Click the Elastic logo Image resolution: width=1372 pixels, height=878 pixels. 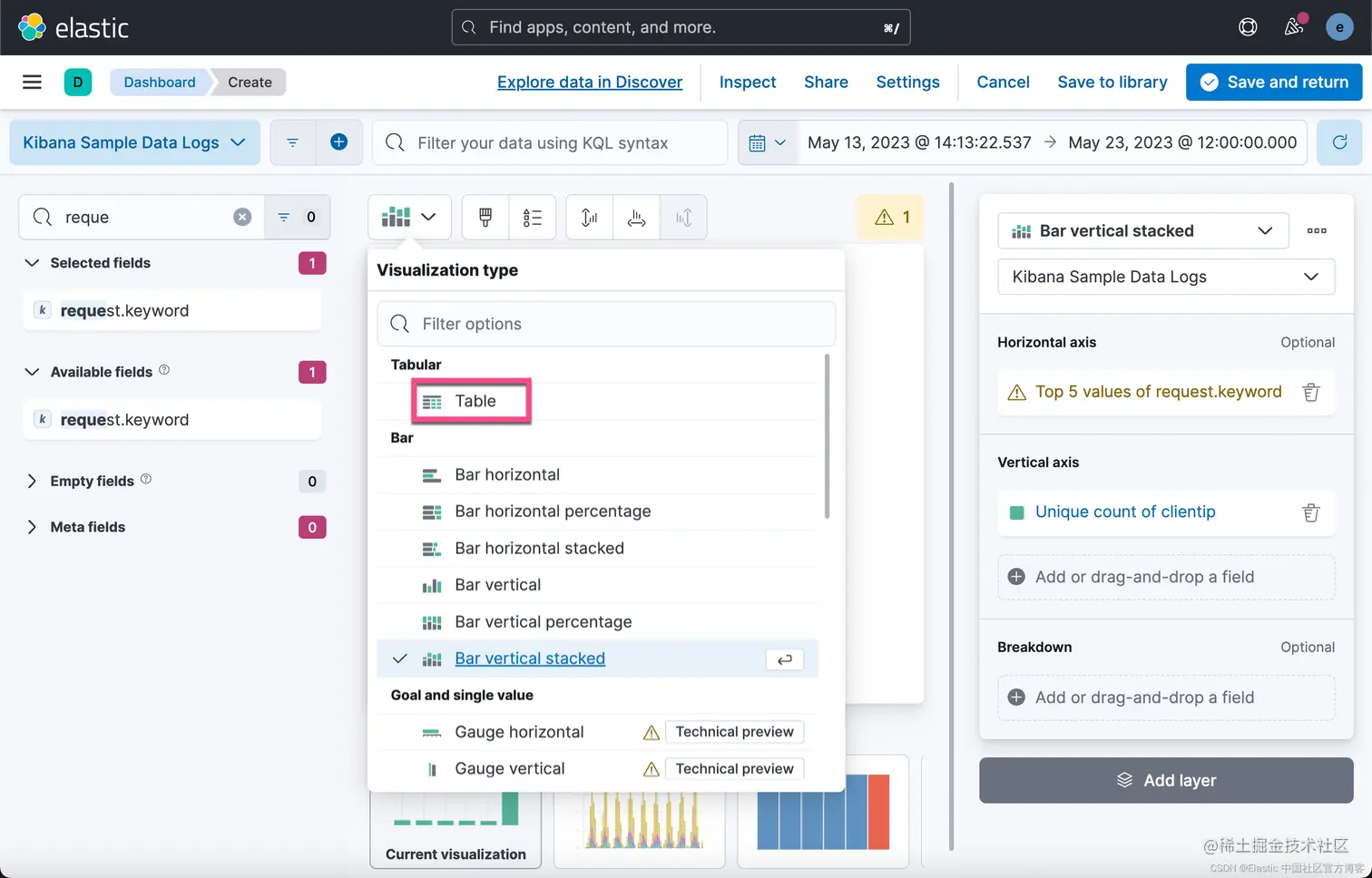[73, 27]
